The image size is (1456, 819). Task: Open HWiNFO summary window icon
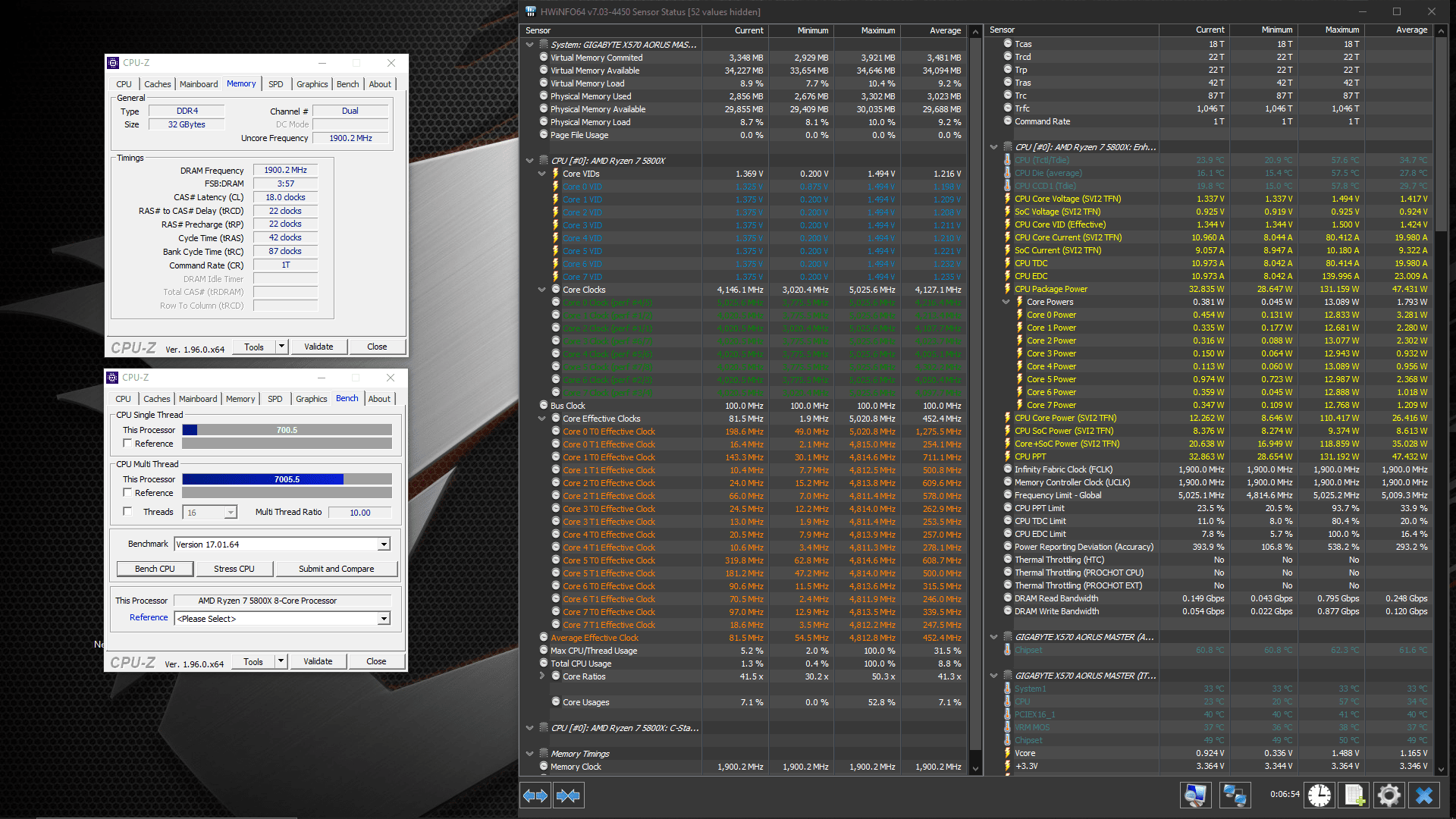(x=1196, y=795)
